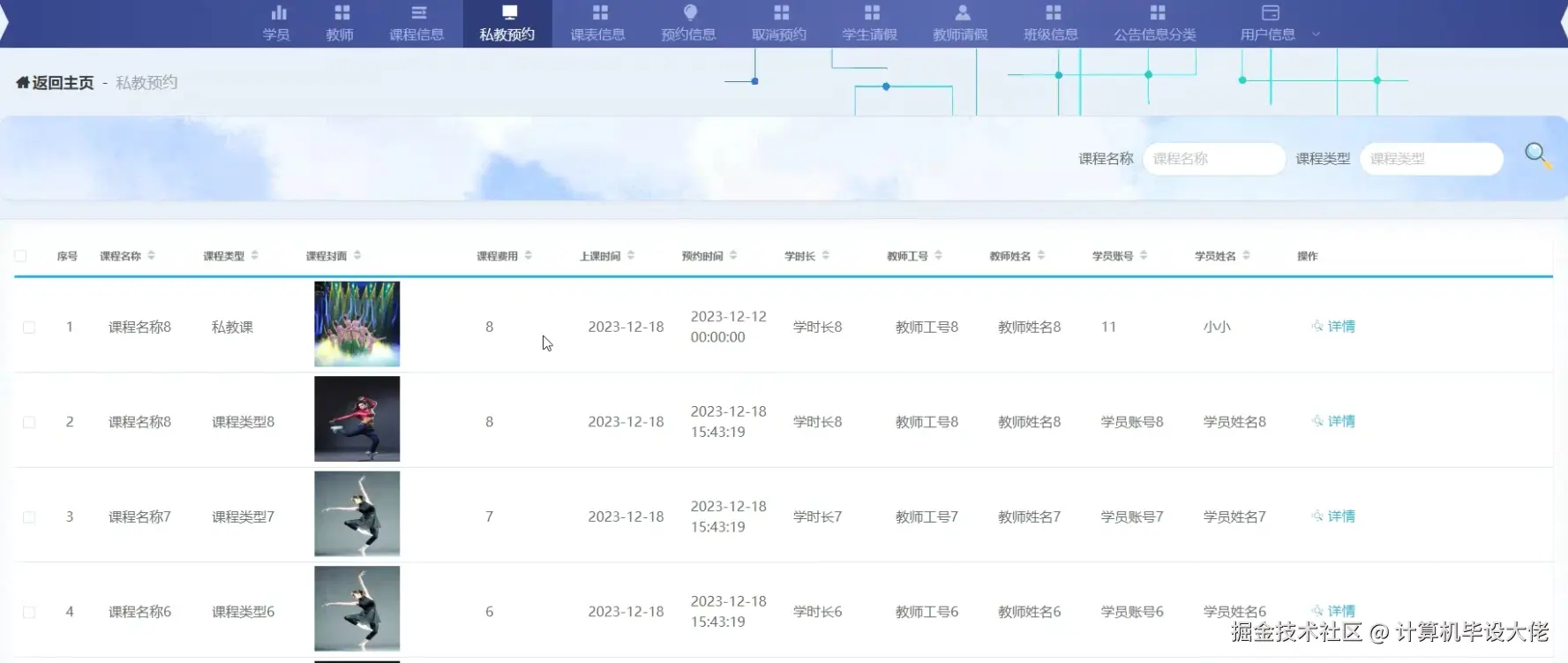Open 学生请假 menu label
1568x663 pixels.
[x=869, y=34]
